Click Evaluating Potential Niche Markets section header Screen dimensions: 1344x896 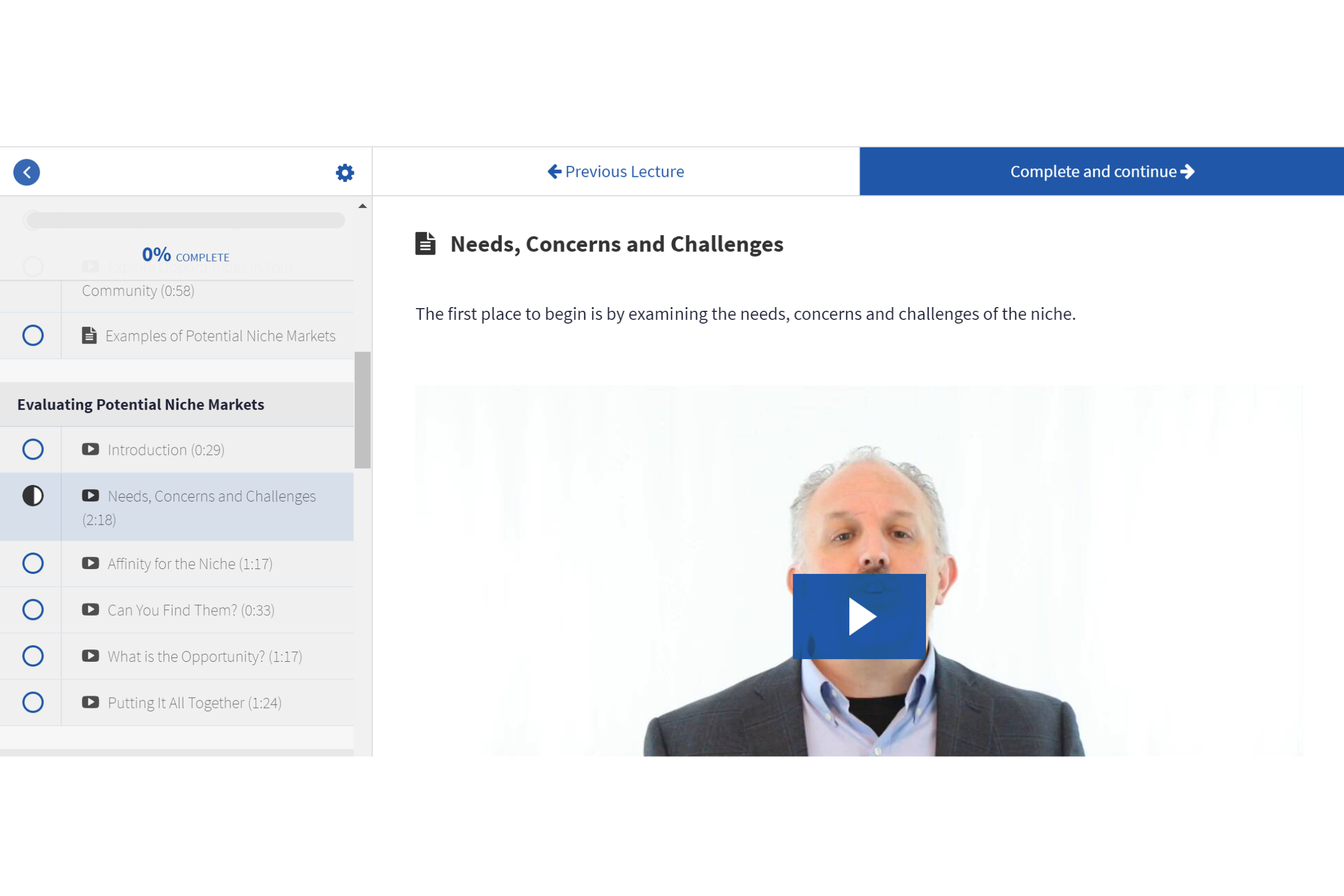[x=176, y=404]
